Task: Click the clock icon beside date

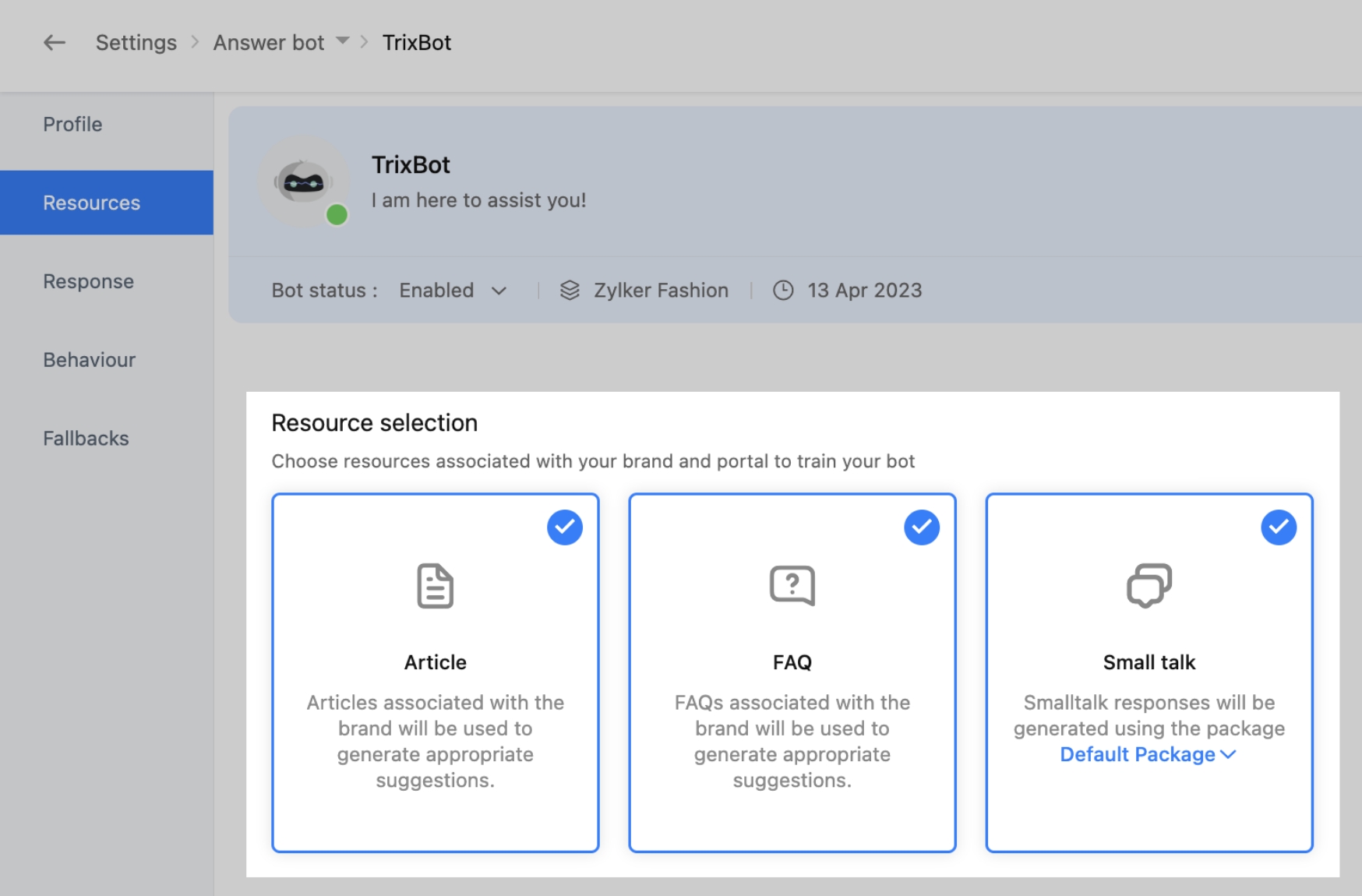Action: tap(782, 291)
